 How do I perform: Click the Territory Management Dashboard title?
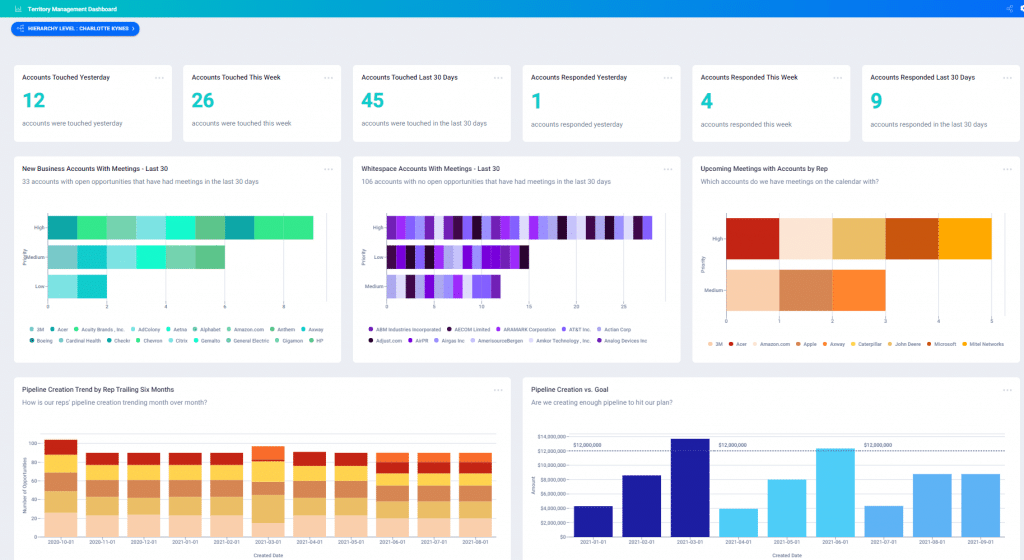coord(72,9)
